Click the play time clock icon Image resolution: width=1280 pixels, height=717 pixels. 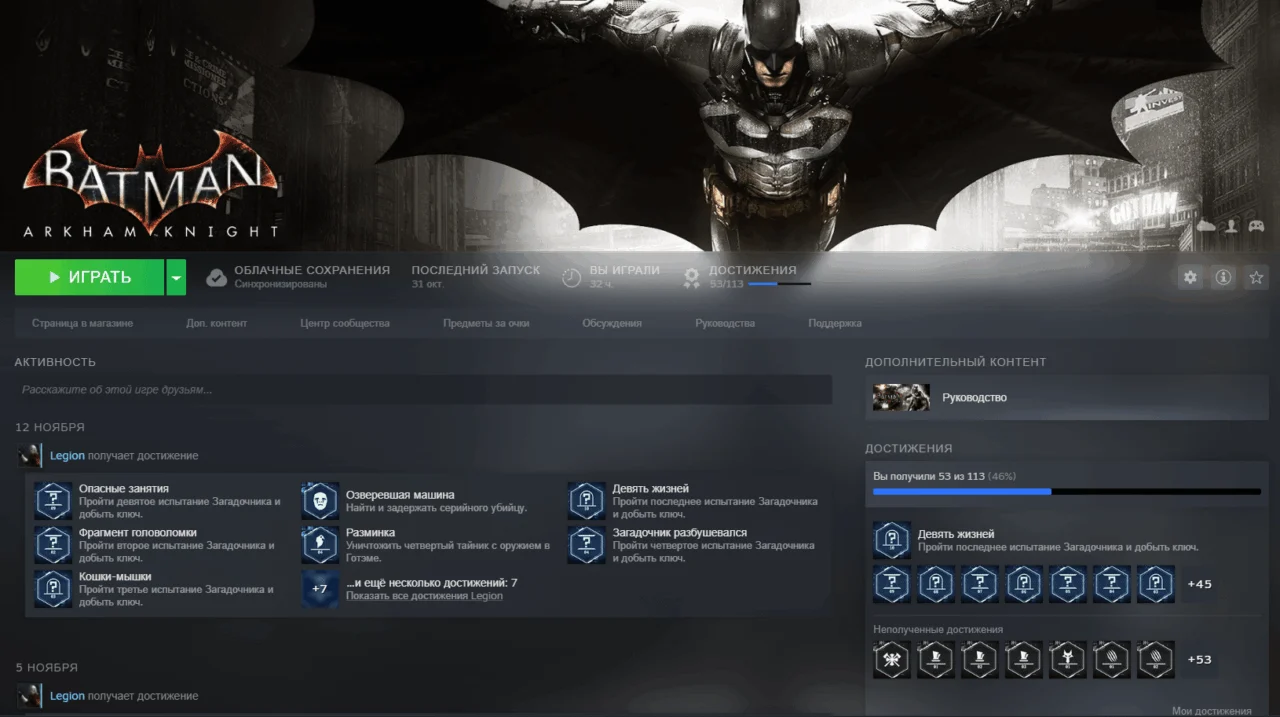tap(572, 278)
